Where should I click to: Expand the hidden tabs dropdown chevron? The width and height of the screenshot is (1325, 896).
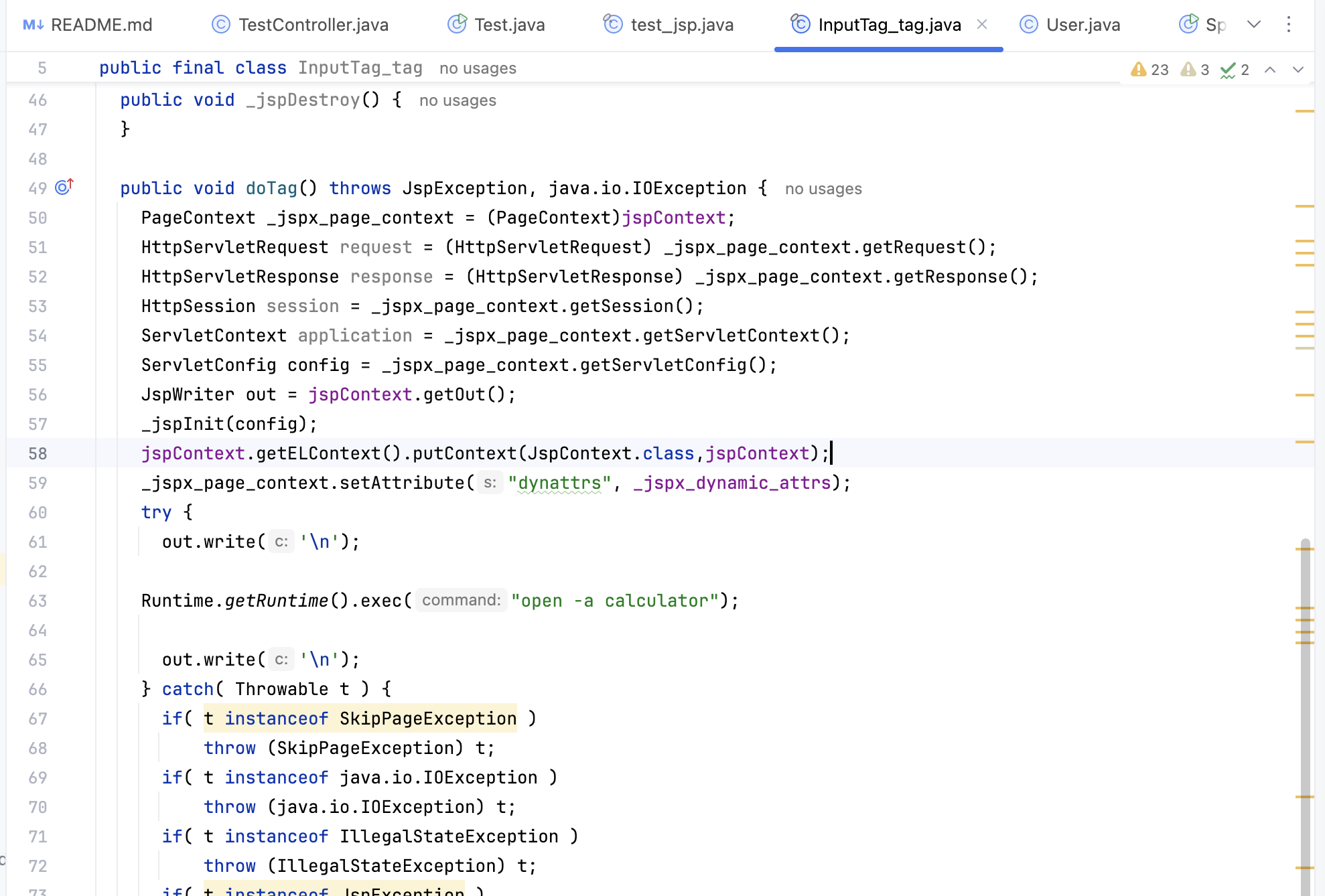click(x=1254, y=25)
